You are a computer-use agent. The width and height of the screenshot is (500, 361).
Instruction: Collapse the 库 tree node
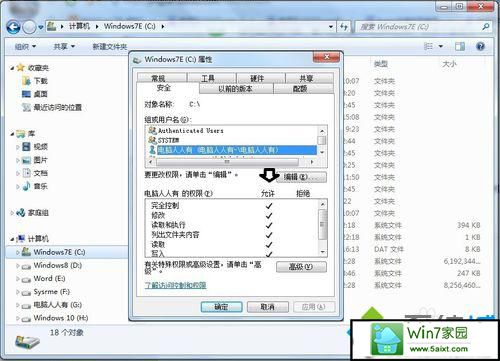12,134
